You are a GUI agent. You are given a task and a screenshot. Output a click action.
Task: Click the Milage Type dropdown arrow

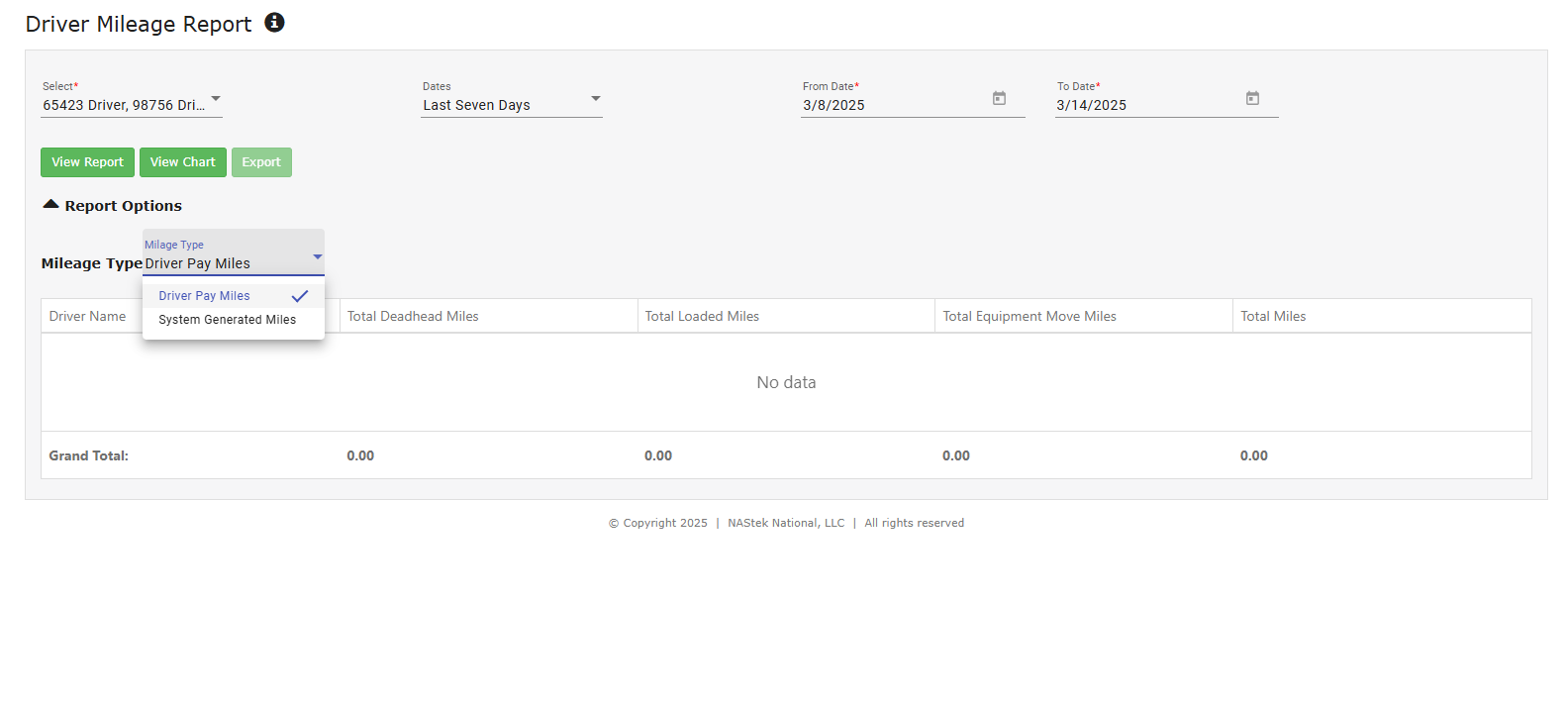click(317, 257)
